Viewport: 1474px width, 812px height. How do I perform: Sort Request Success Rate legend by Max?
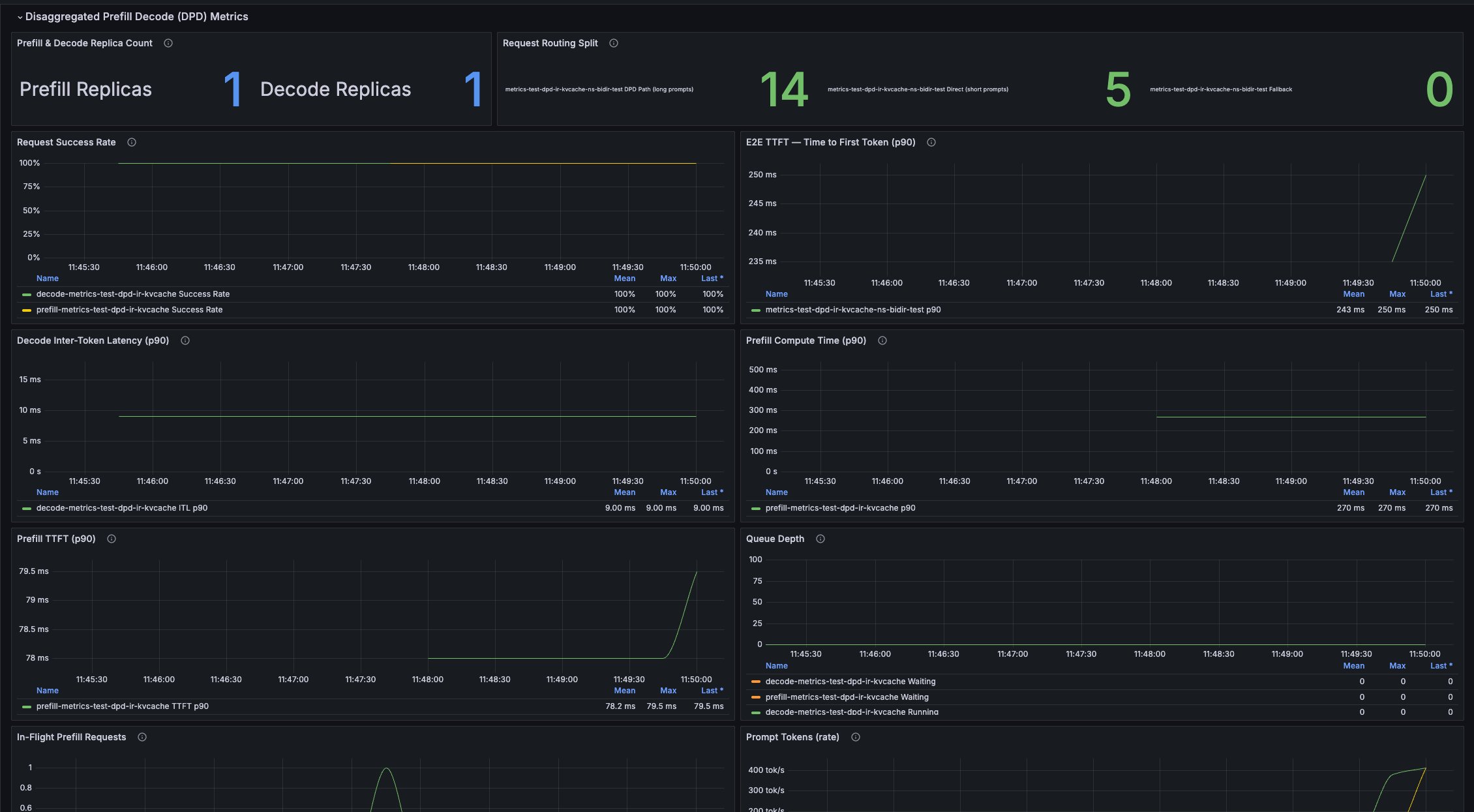tap(669, 278)
